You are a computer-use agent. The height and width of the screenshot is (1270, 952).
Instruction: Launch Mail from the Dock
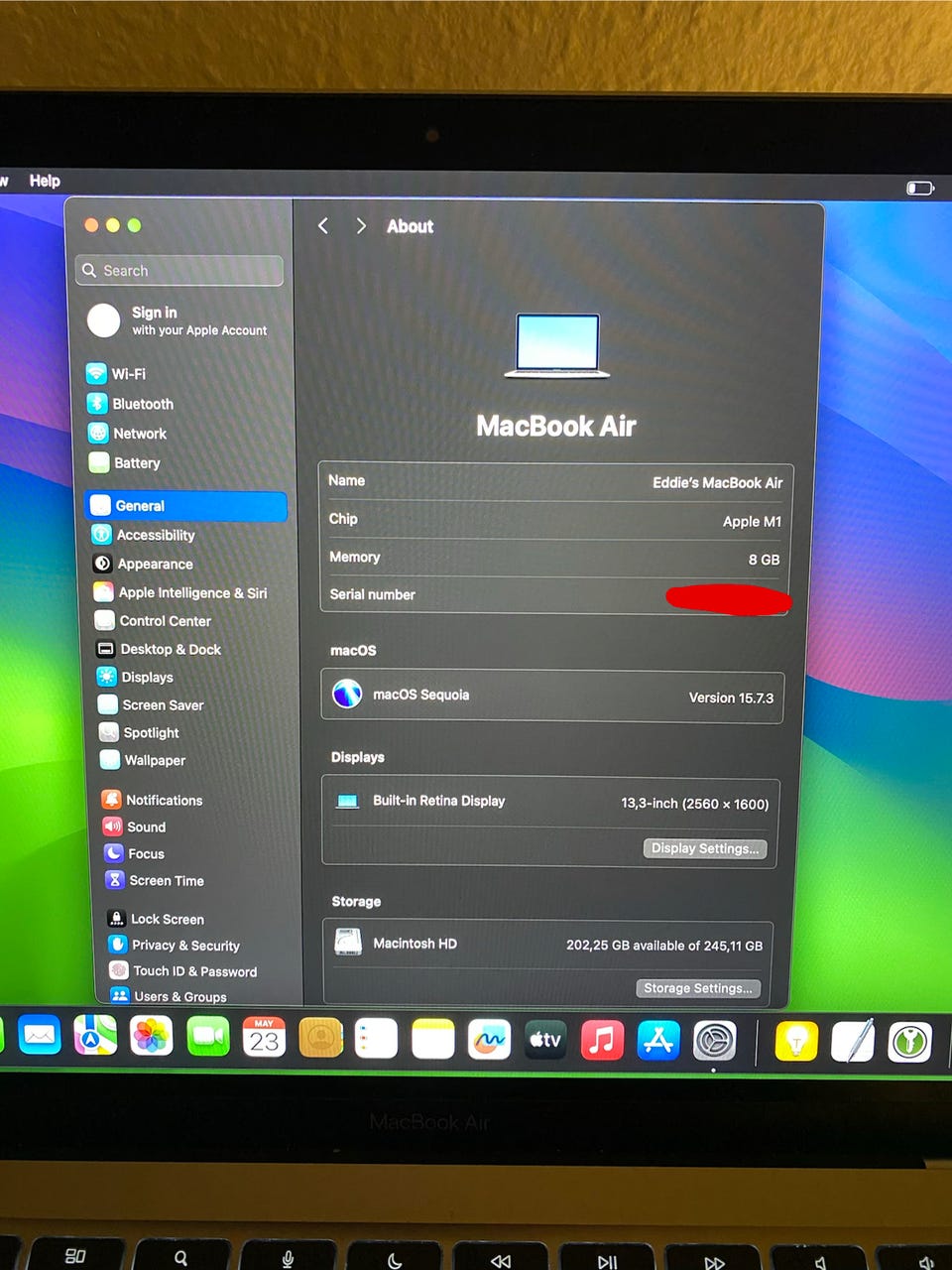pos(40,1036)
